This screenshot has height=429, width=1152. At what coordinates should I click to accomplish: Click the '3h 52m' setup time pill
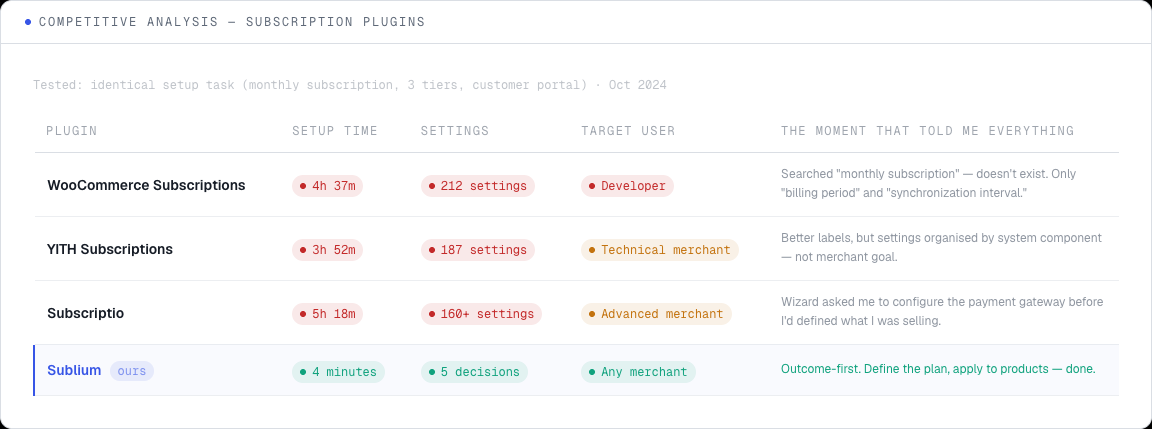[327, 250]
